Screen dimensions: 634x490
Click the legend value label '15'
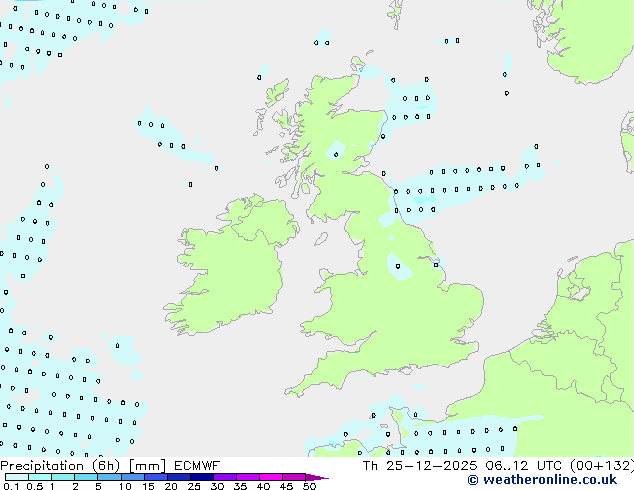(x=148, y=486)
